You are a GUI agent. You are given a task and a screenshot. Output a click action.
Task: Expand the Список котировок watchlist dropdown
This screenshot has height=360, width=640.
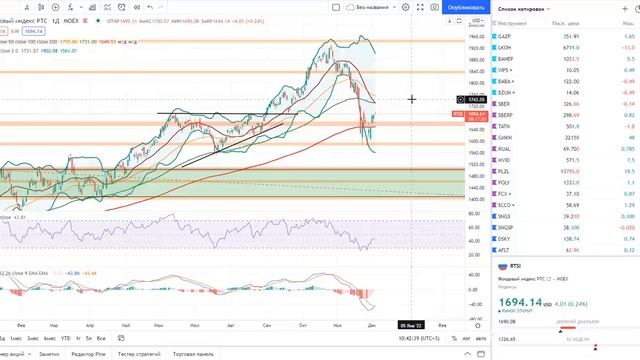(x=548, y=9)
